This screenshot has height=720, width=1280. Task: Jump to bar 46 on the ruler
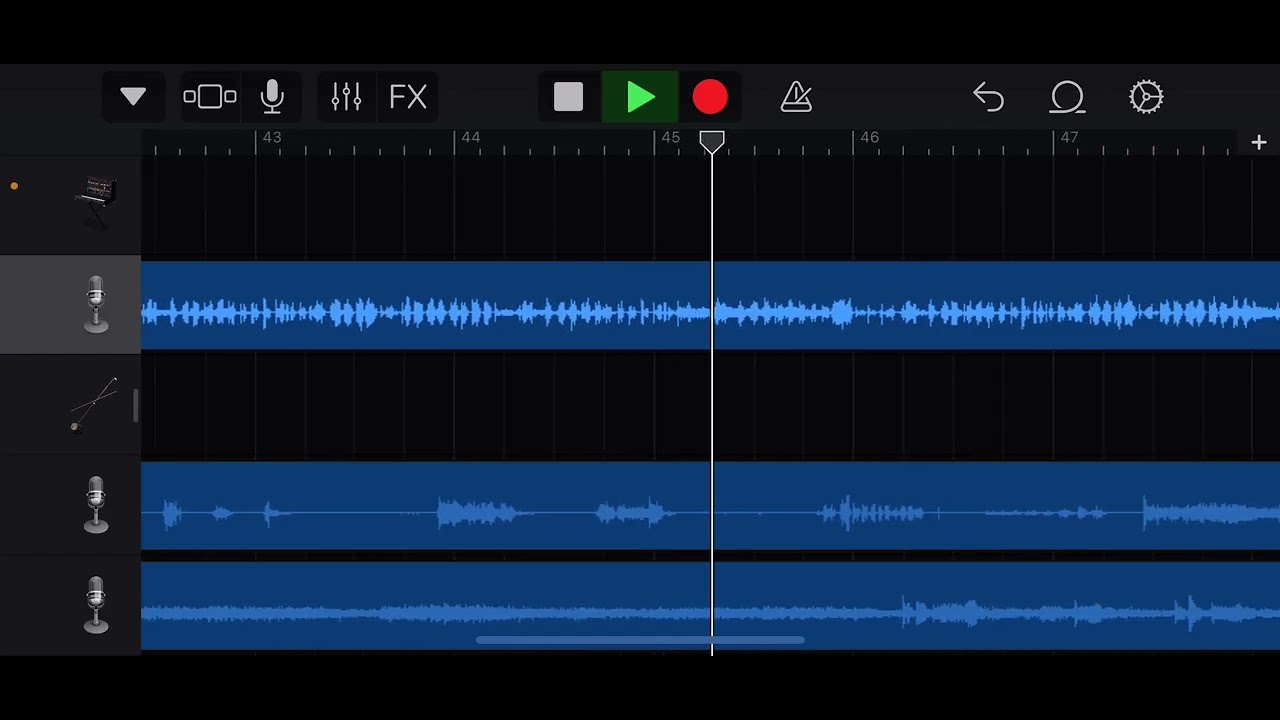870,137
